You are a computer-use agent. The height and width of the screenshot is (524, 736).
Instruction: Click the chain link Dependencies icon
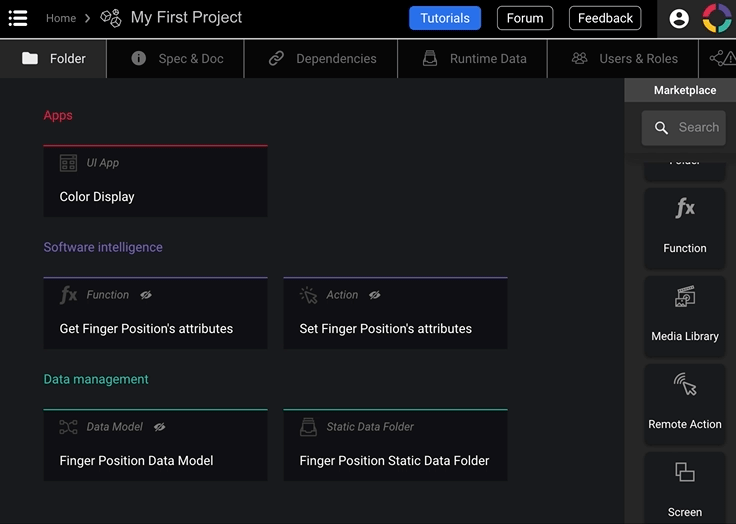(276, 58)
